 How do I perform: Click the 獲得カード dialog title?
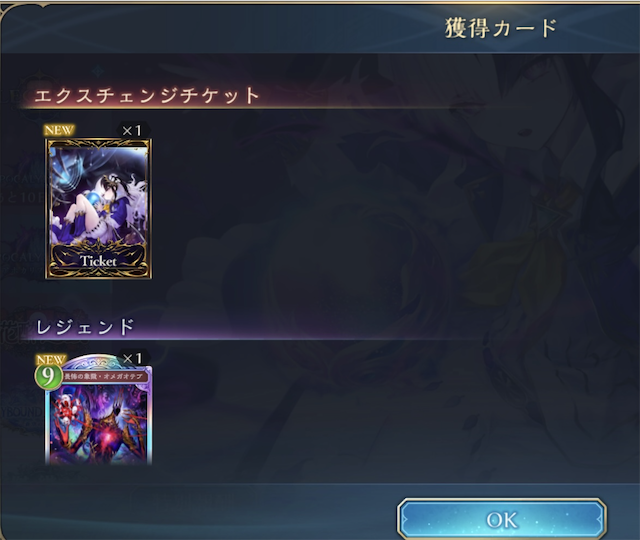point(501,28)
